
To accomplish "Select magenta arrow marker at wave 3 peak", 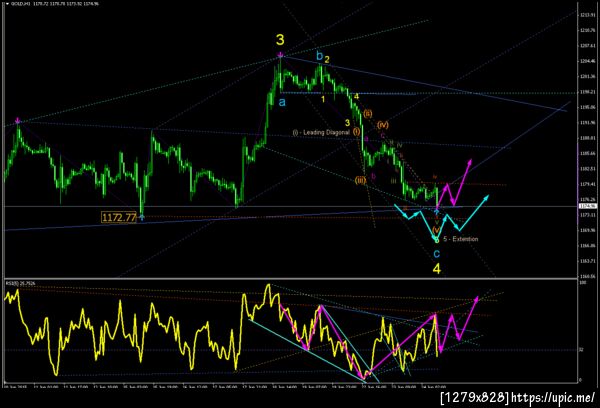I will [281, 55].
